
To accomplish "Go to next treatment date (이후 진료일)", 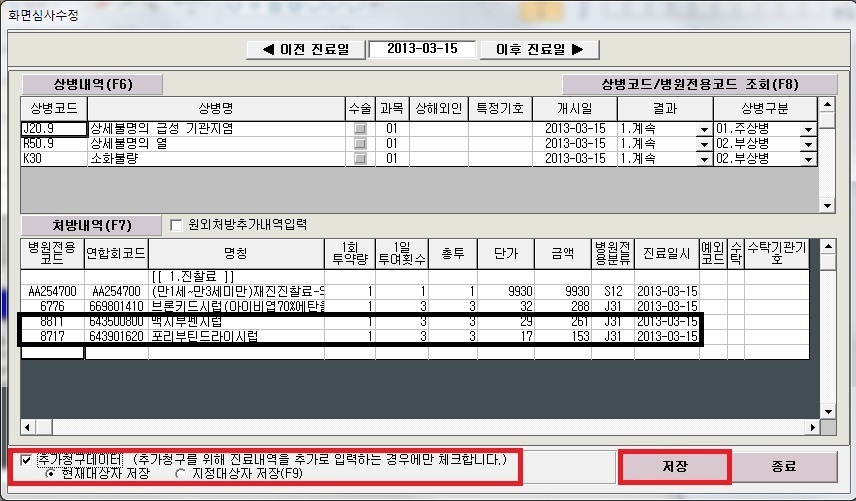I will coord(540,49).
